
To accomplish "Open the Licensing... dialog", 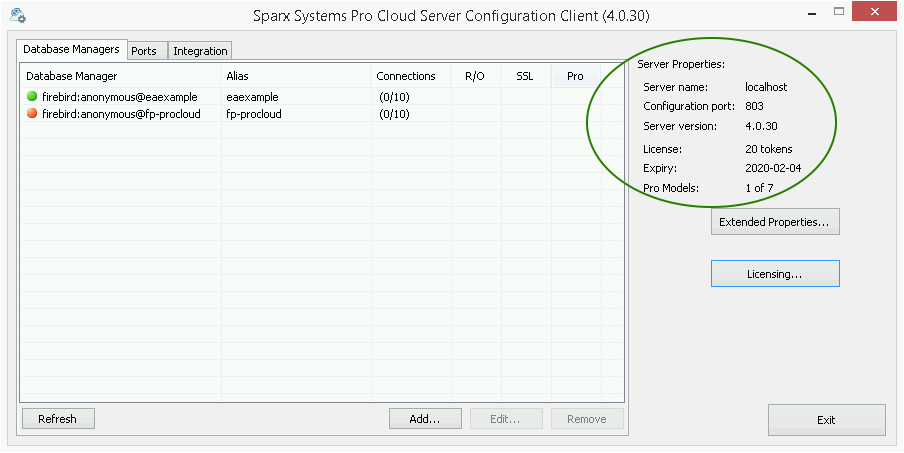I will point(774,273).
